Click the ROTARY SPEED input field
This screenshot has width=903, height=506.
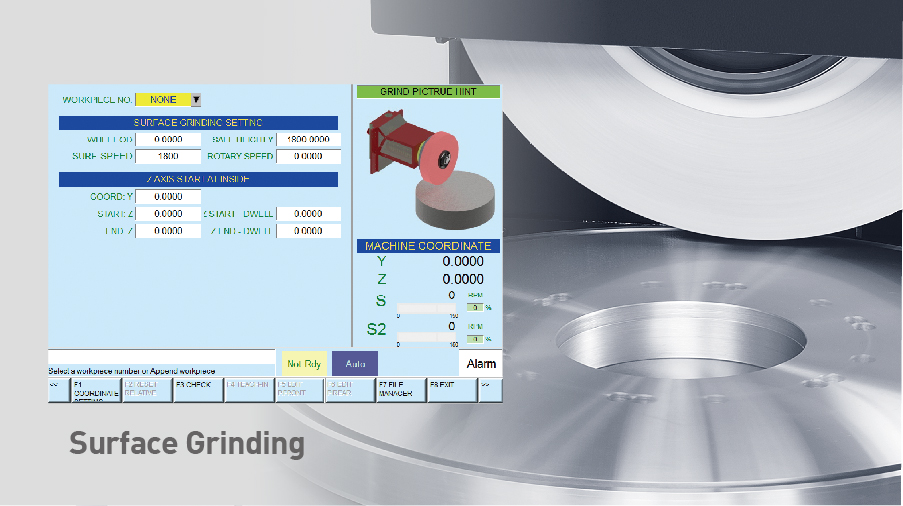click(x=309, y=156)
